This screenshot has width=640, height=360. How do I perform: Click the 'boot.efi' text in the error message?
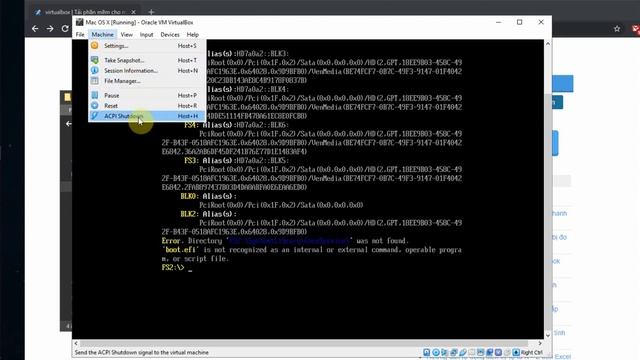[180, 250]
